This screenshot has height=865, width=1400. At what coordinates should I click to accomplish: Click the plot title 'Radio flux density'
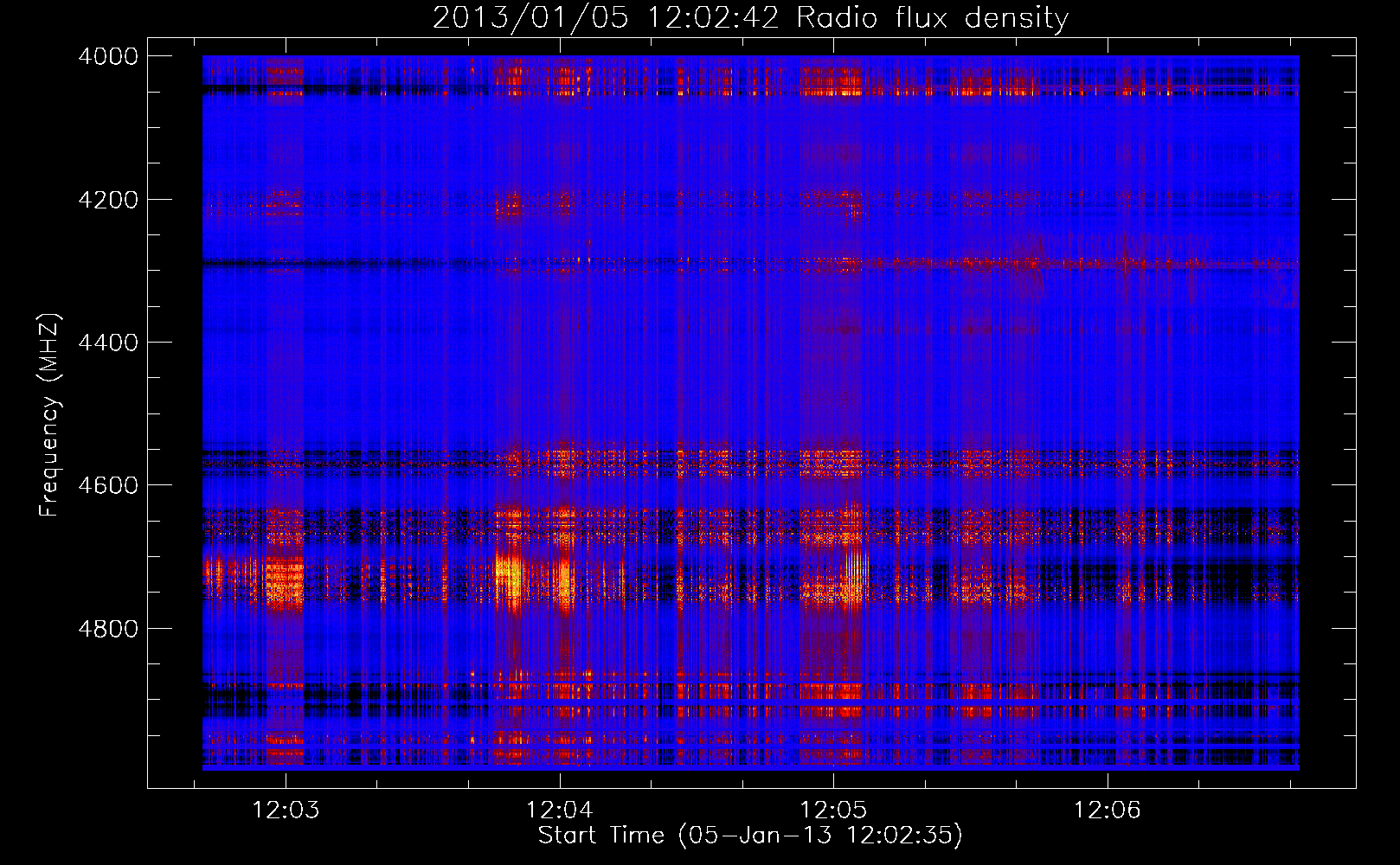(x=933, y=18)
